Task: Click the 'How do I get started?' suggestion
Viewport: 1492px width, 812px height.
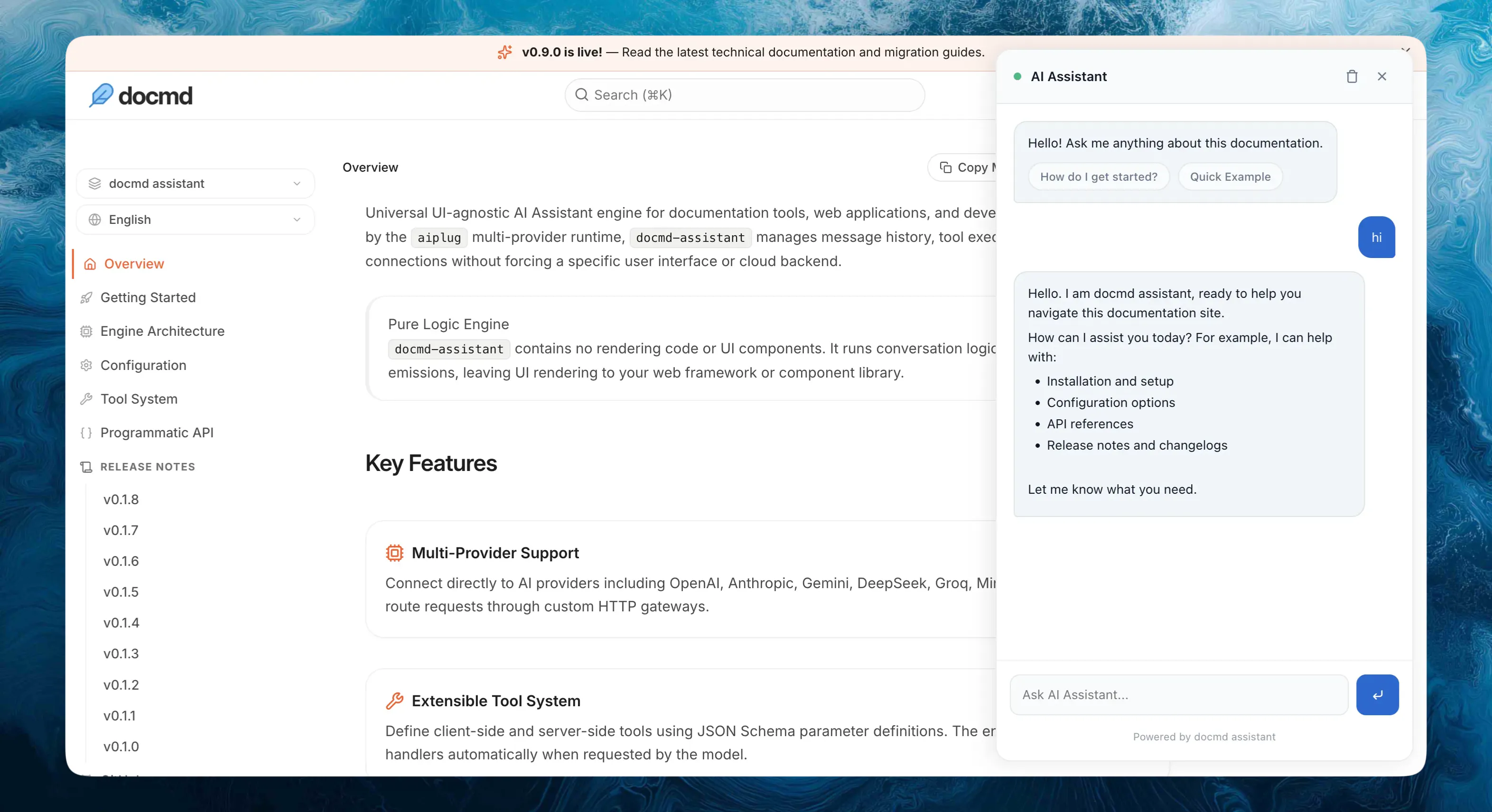Action: point(1099,176)
